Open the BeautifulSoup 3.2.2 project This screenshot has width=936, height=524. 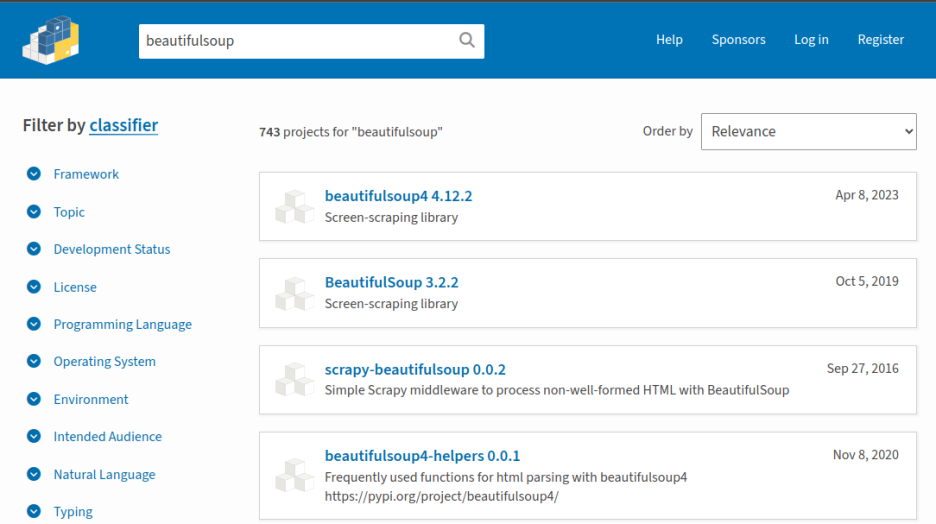point(392,282)
